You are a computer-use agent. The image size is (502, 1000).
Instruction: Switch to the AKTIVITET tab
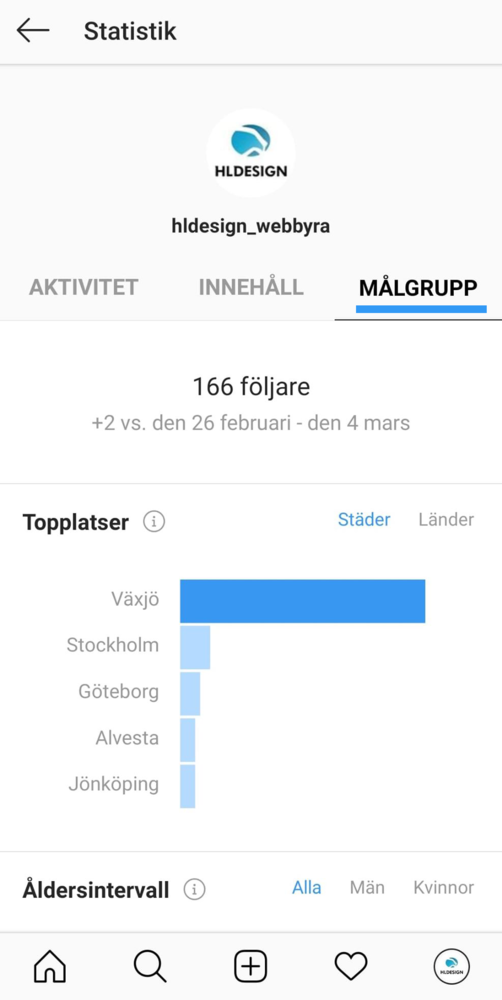click(x=84, y=288)
